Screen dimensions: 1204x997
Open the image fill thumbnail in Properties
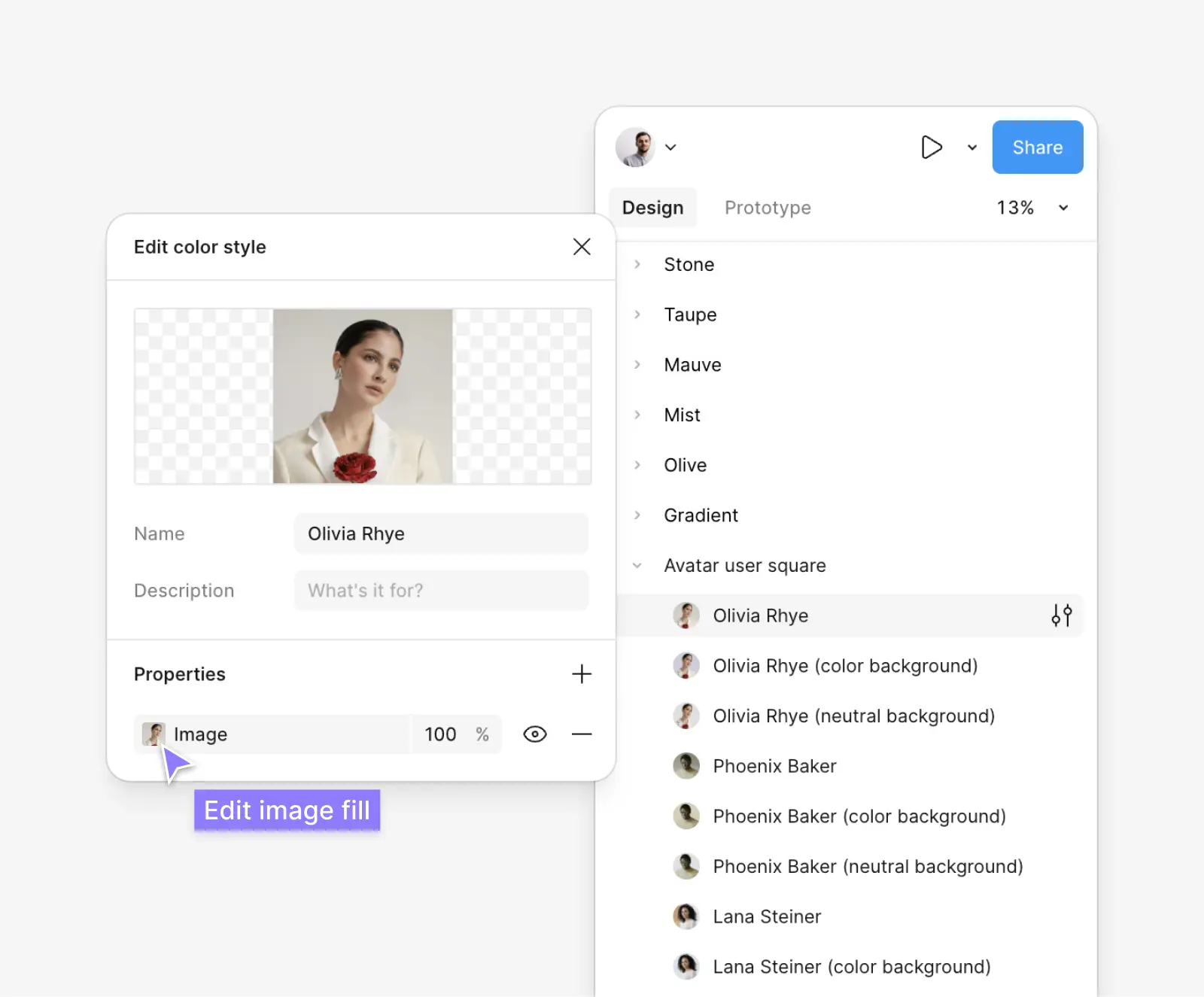point(154,734)
